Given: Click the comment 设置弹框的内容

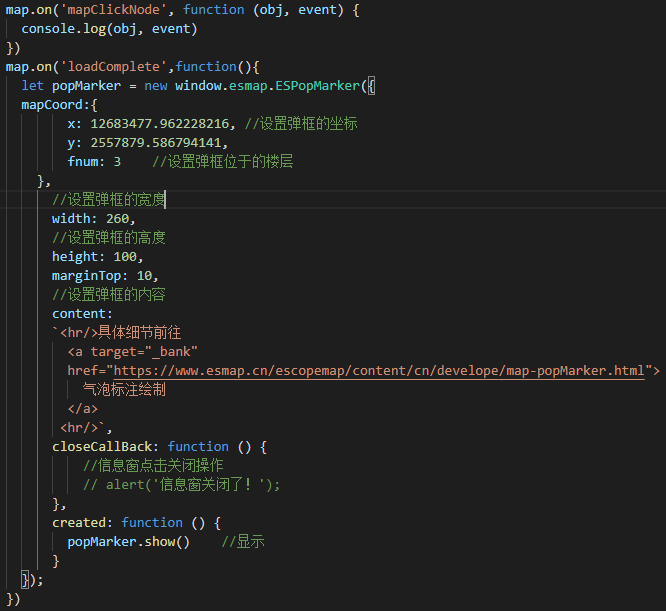Looking at the screenshot, I should point(109,294).
